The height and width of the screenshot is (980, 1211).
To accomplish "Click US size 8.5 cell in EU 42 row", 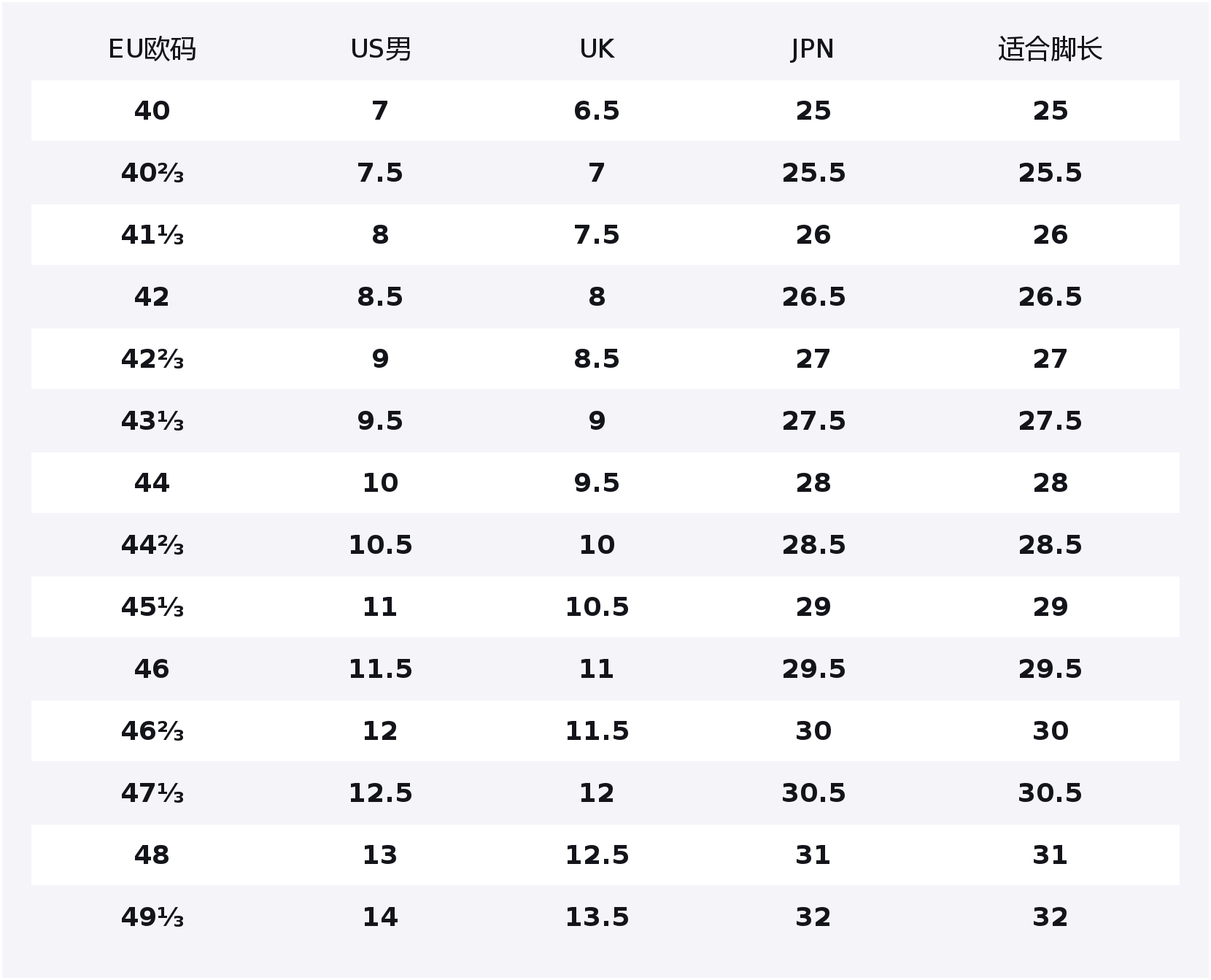I will [380, 297].
